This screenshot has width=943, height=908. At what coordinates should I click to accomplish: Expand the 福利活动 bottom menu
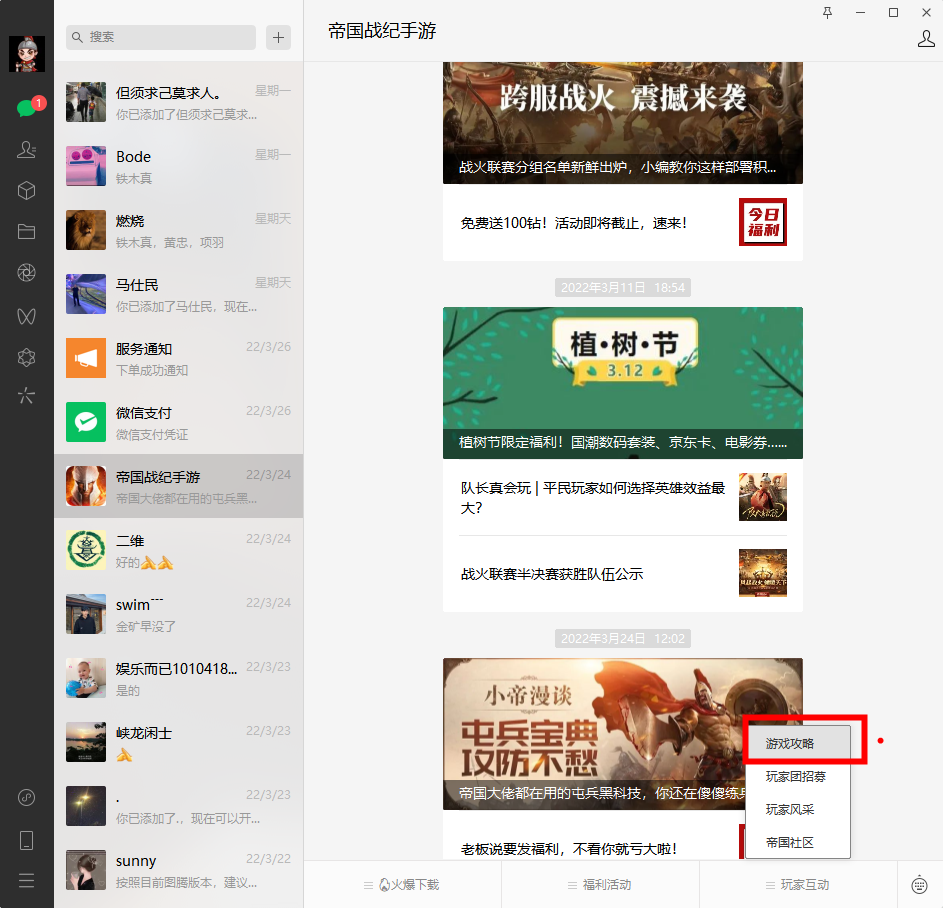tap(600, 885)
